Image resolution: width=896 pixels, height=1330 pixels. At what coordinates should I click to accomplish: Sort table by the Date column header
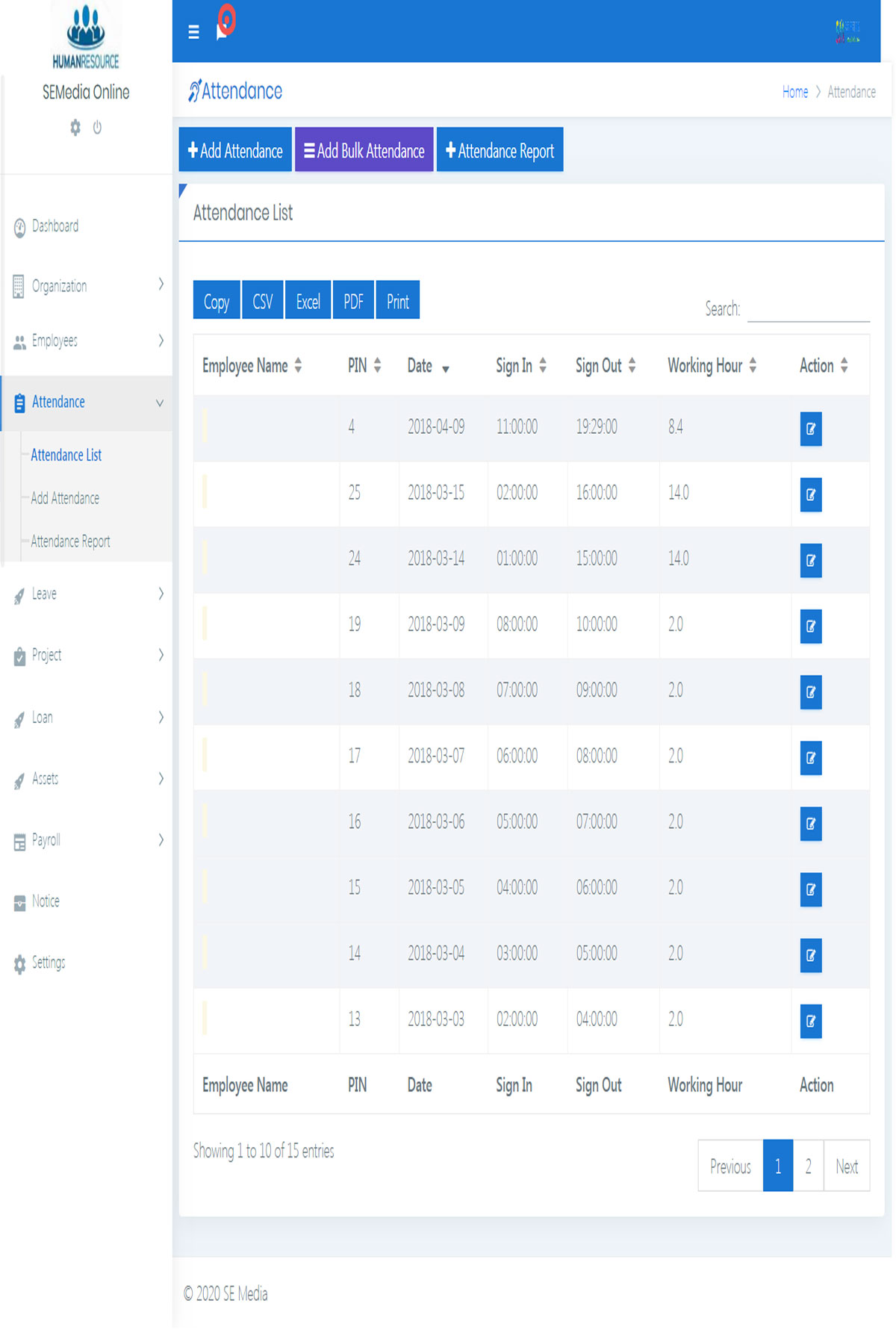[x=429, y=366]
